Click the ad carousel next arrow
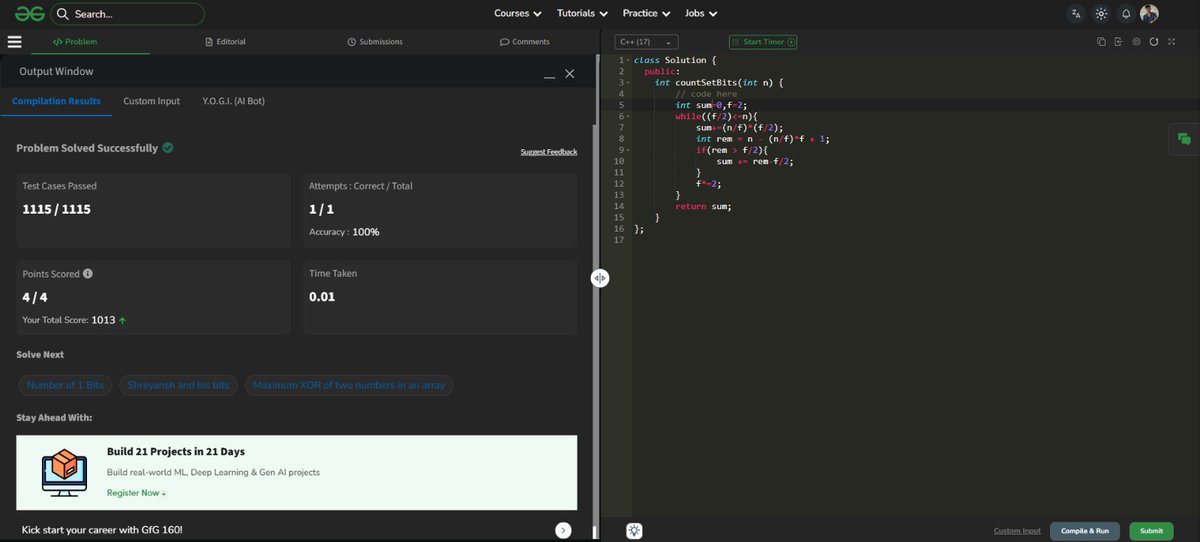The width and height of the screenshot is (1200, 542). 564,530
